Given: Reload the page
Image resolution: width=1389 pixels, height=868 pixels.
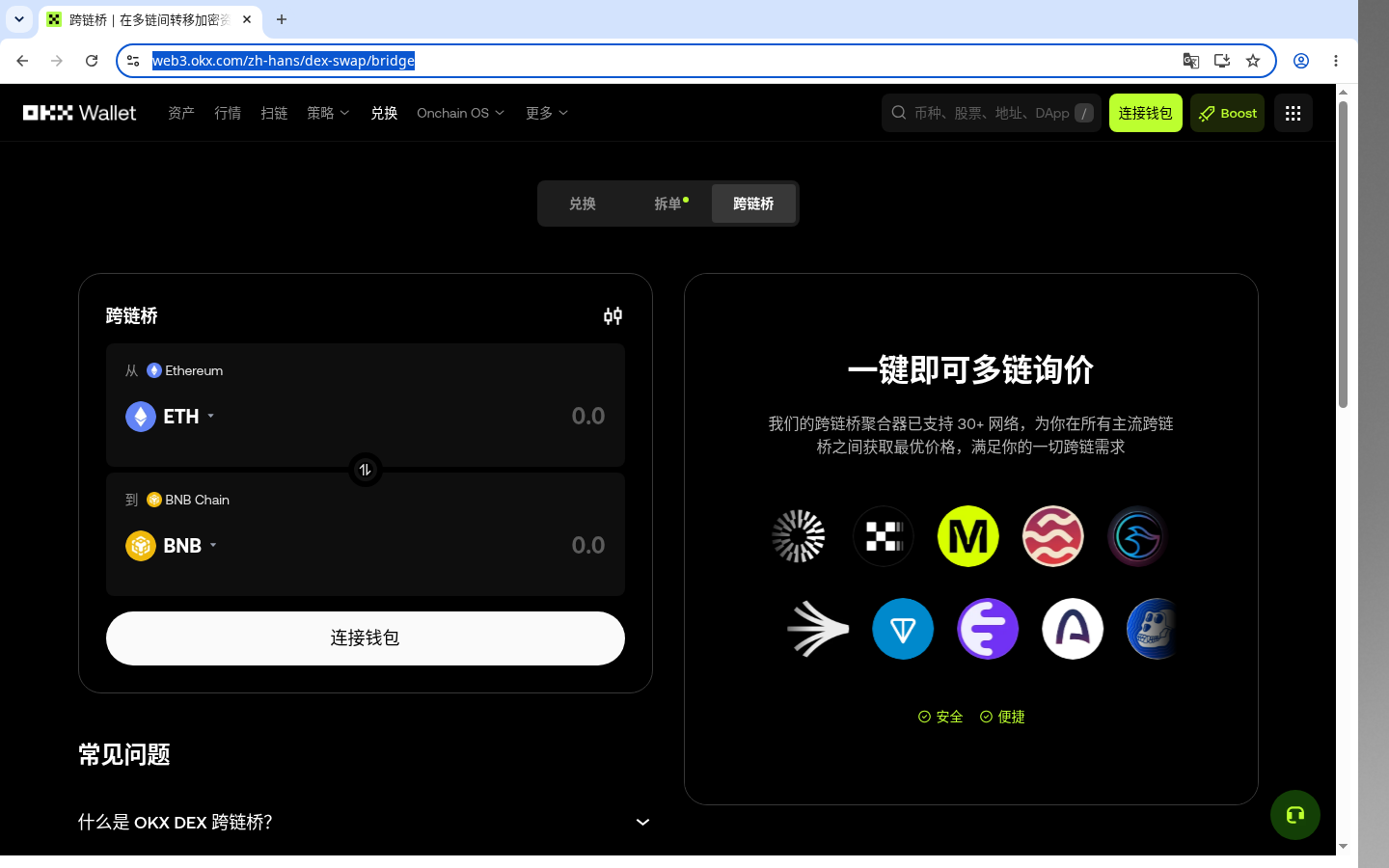Looking at the screenshot, I should click(92, 61).
